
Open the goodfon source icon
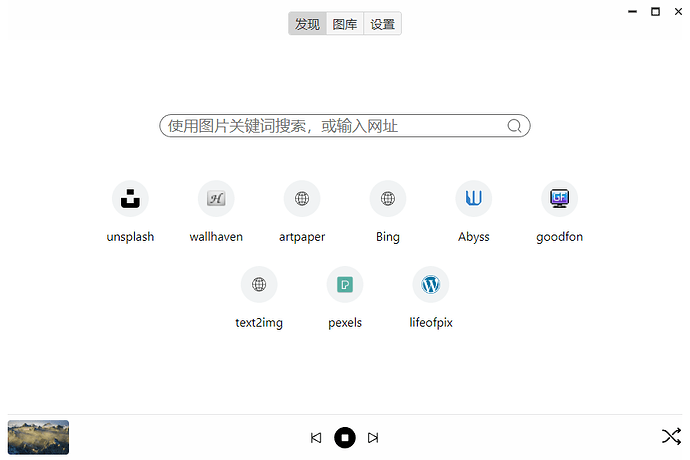point(559,199)
